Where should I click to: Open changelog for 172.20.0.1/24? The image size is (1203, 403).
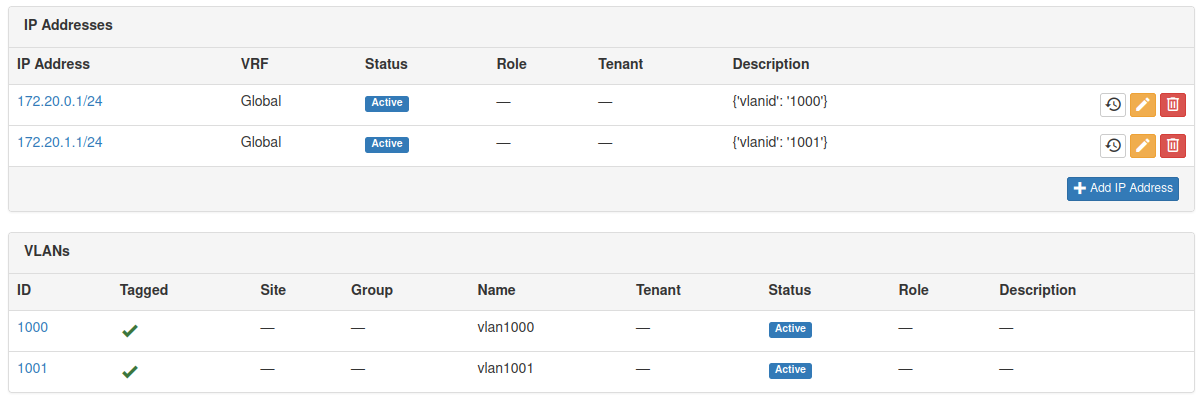(x=1113, y=105)
